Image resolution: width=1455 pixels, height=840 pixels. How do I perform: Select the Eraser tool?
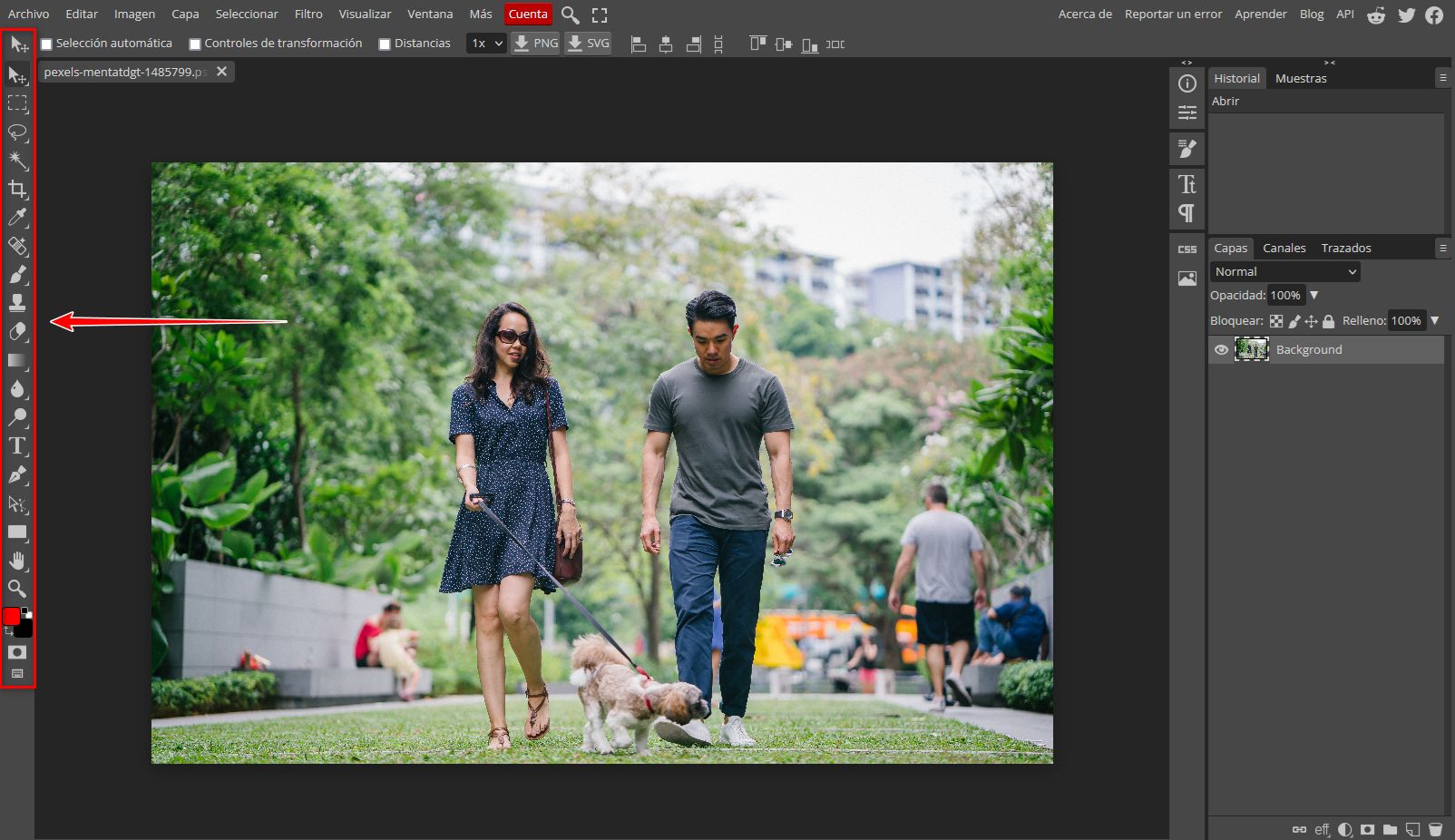(x=17, y=332)
